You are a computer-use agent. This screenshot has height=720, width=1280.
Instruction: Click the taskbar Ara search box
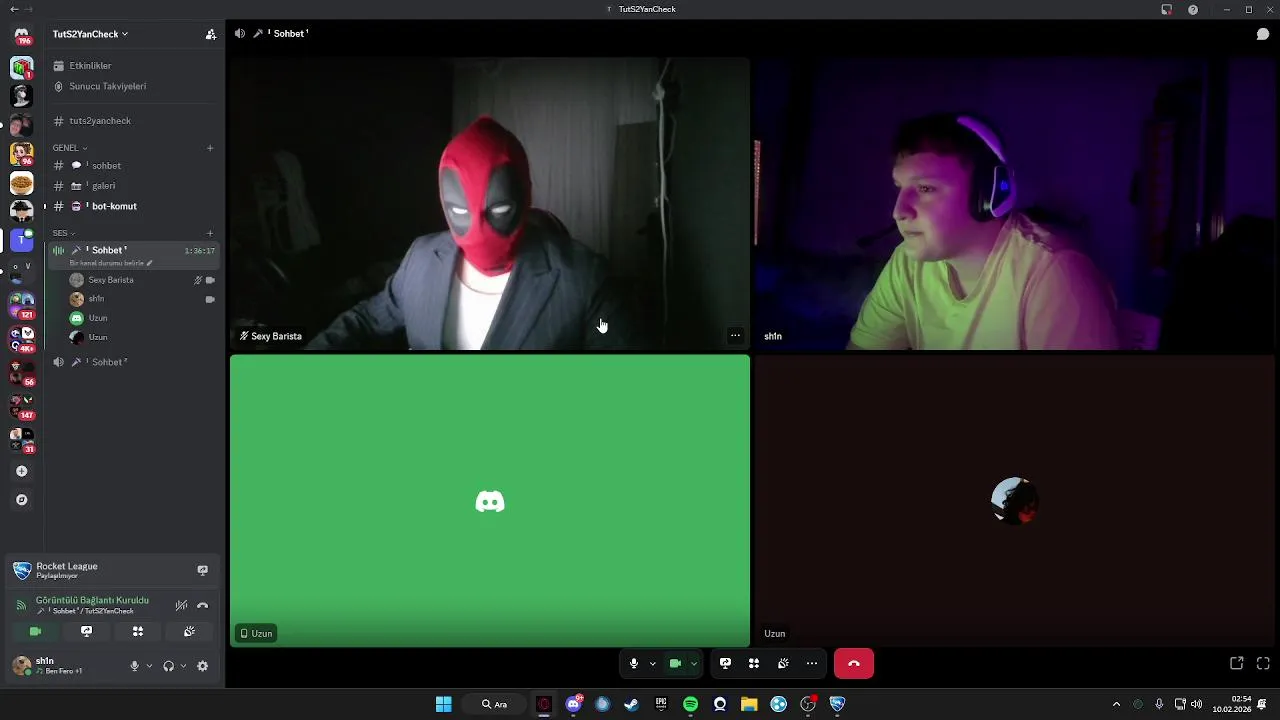pyautogui.click(x=496, y=704)
